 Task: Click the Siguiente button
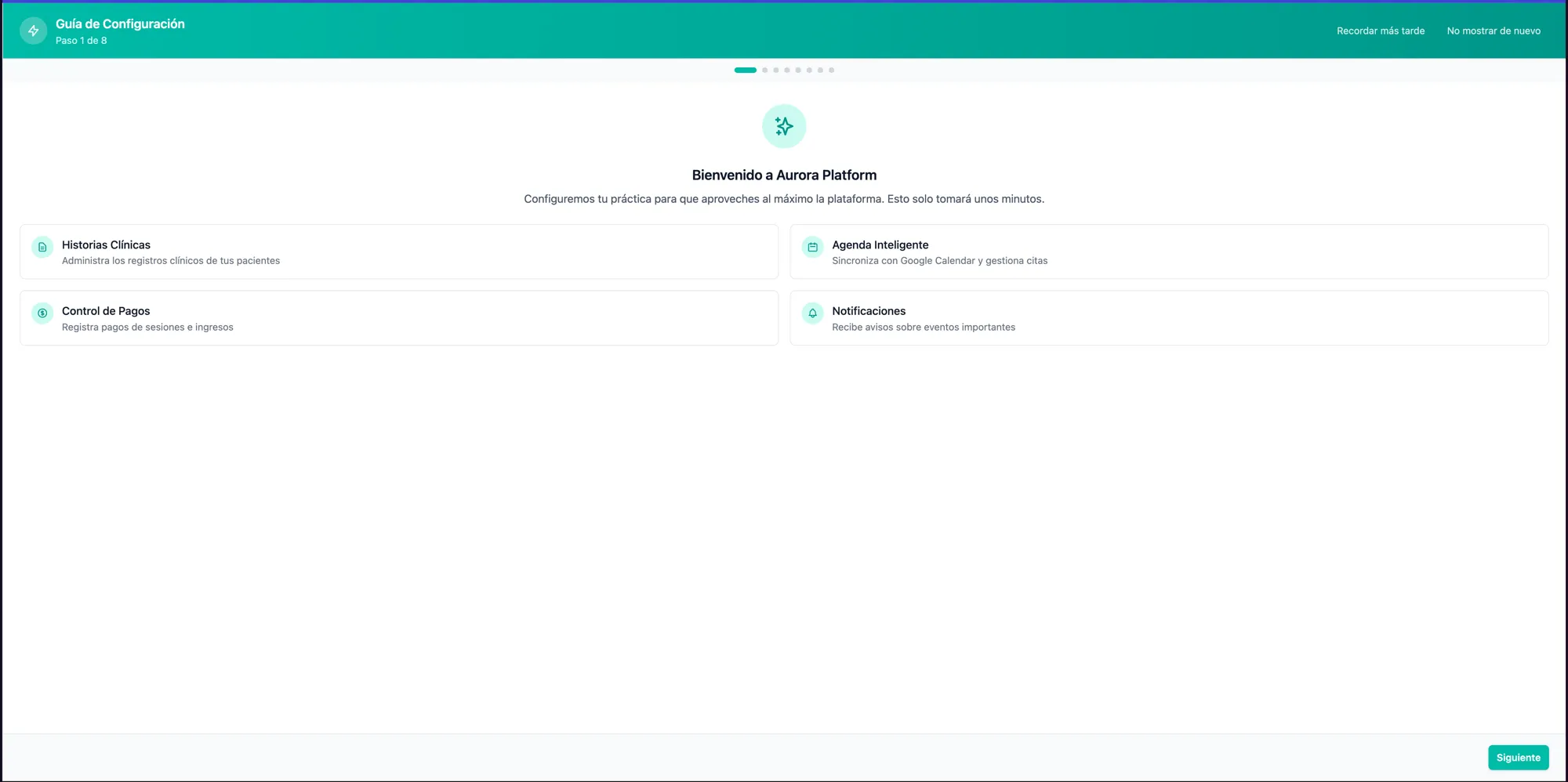1518,758
